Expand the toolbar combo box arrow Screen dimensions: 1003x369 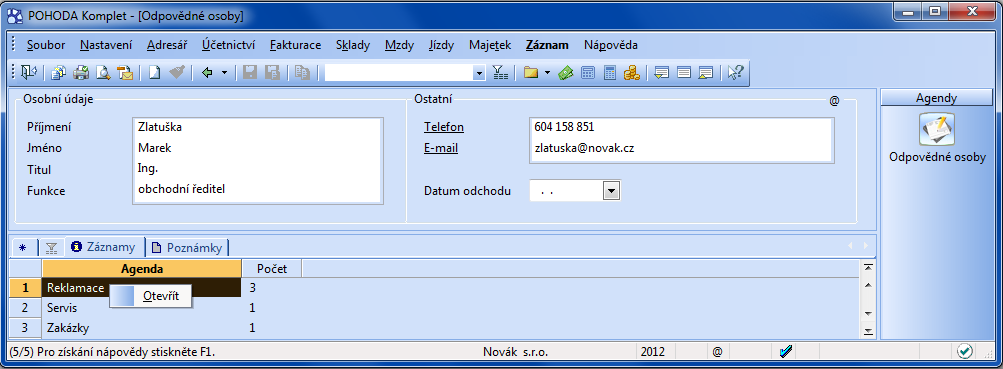[480, 73]
